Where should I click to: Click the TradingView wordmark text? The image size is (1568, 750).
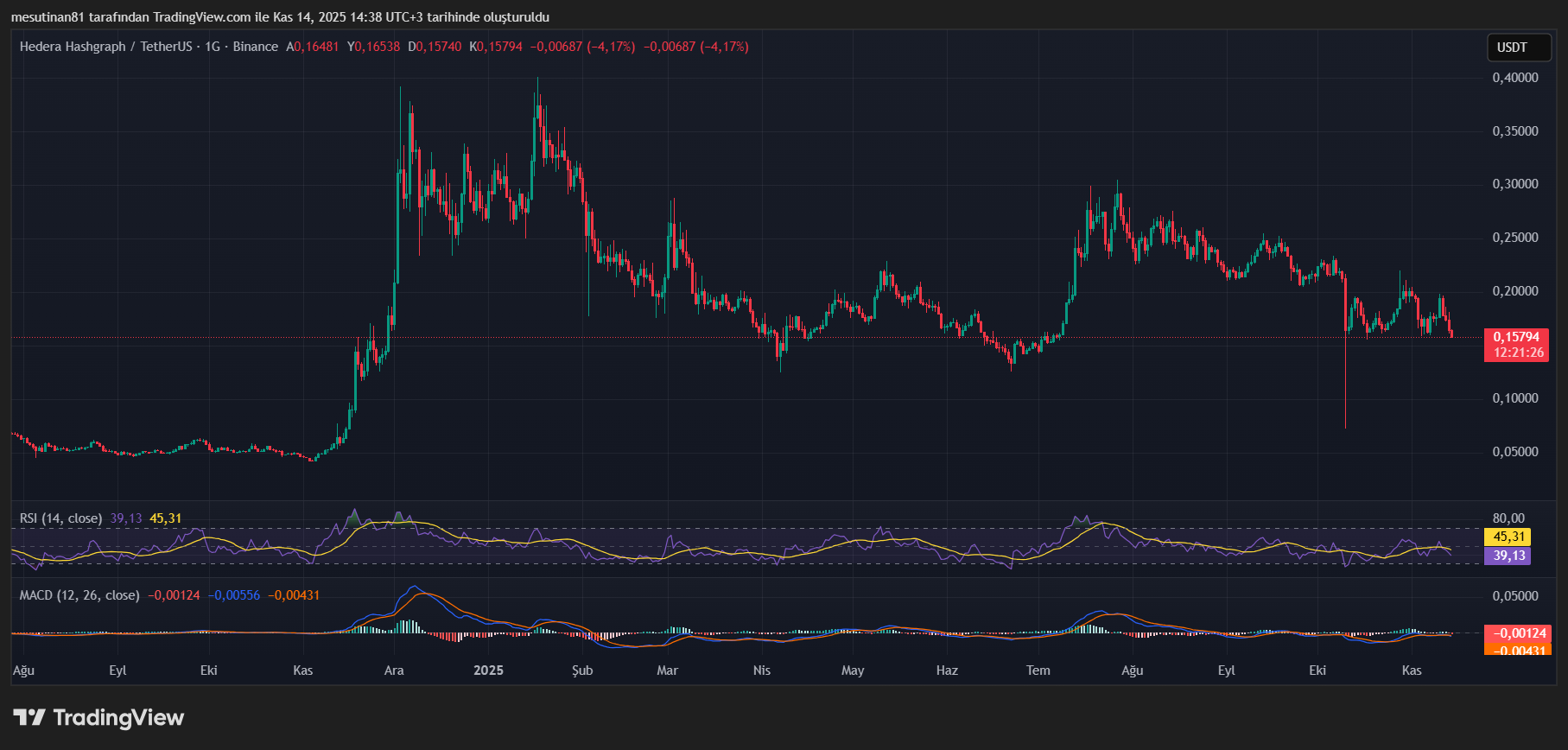118,718
